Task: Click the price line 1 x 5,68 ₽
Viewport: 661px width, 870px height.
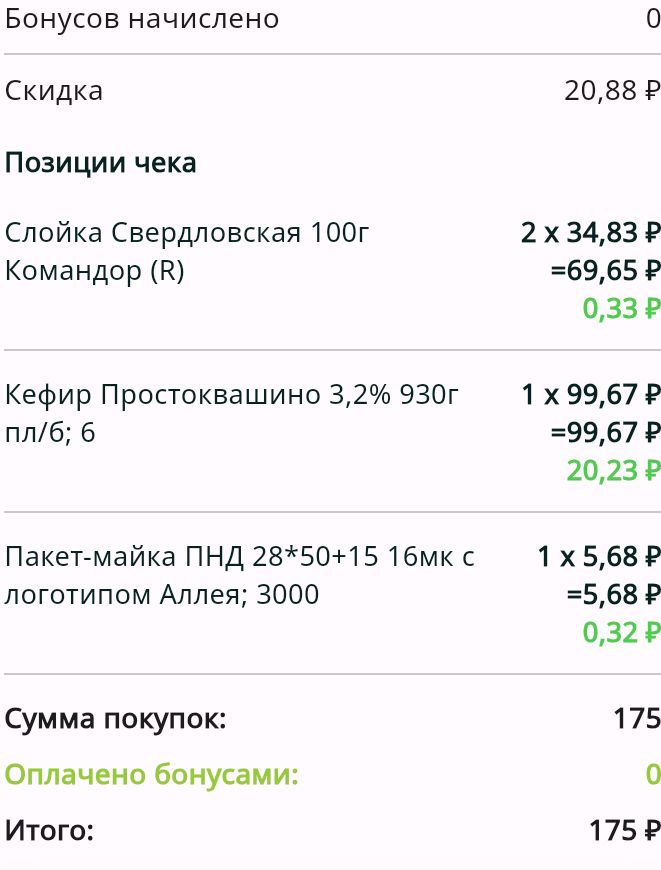Action: click(599, 557)
